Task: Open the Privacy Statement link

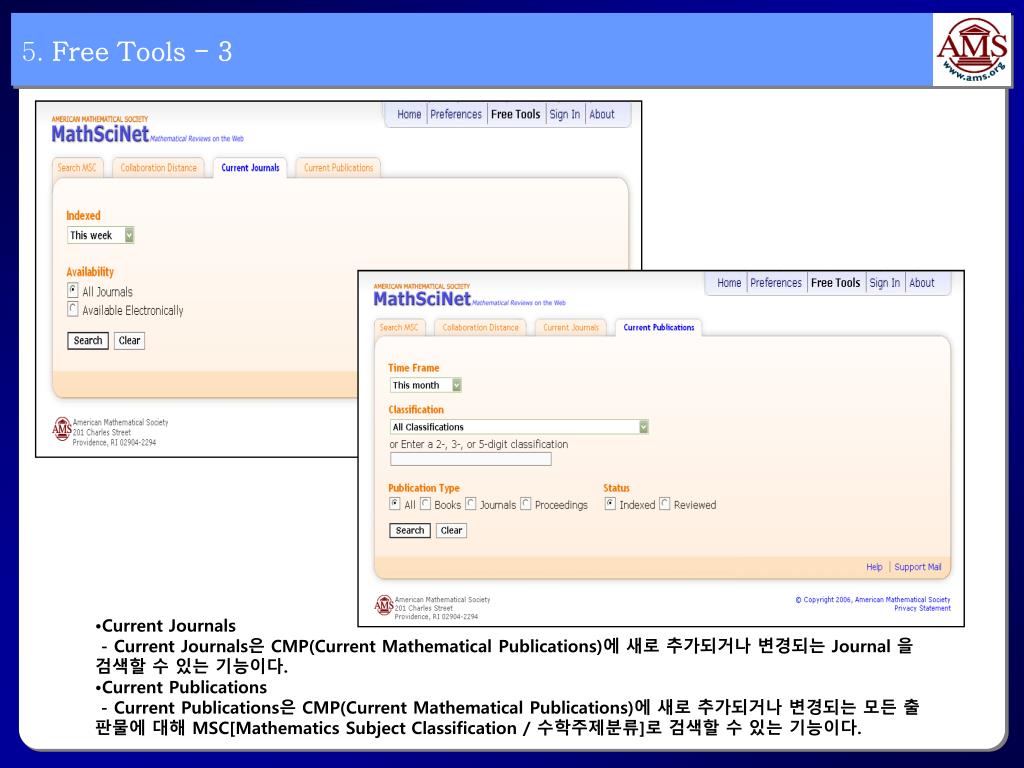Action: (x=922, y=608)
